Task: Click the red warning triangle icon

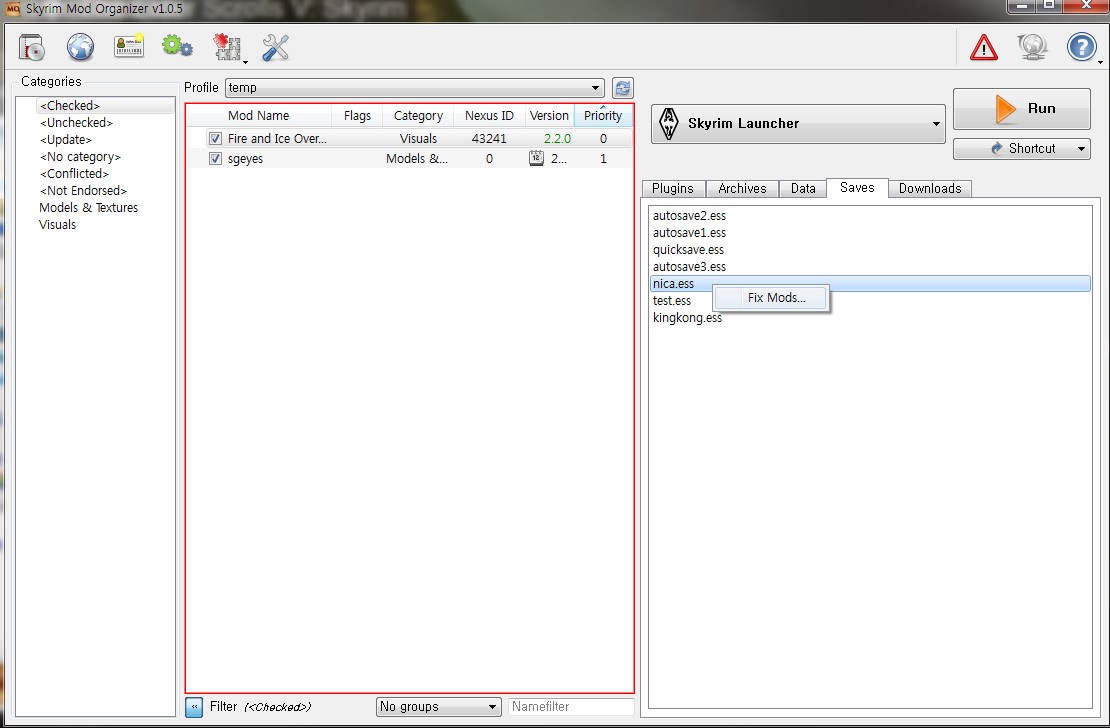Action: coord(983,48)
